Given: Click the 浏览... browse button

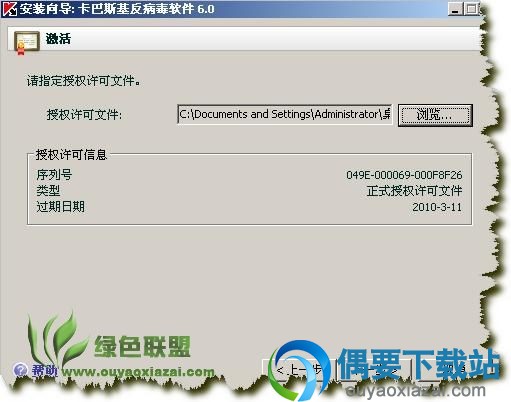Looking at the screenshot, I should click(x=435, y=115).
